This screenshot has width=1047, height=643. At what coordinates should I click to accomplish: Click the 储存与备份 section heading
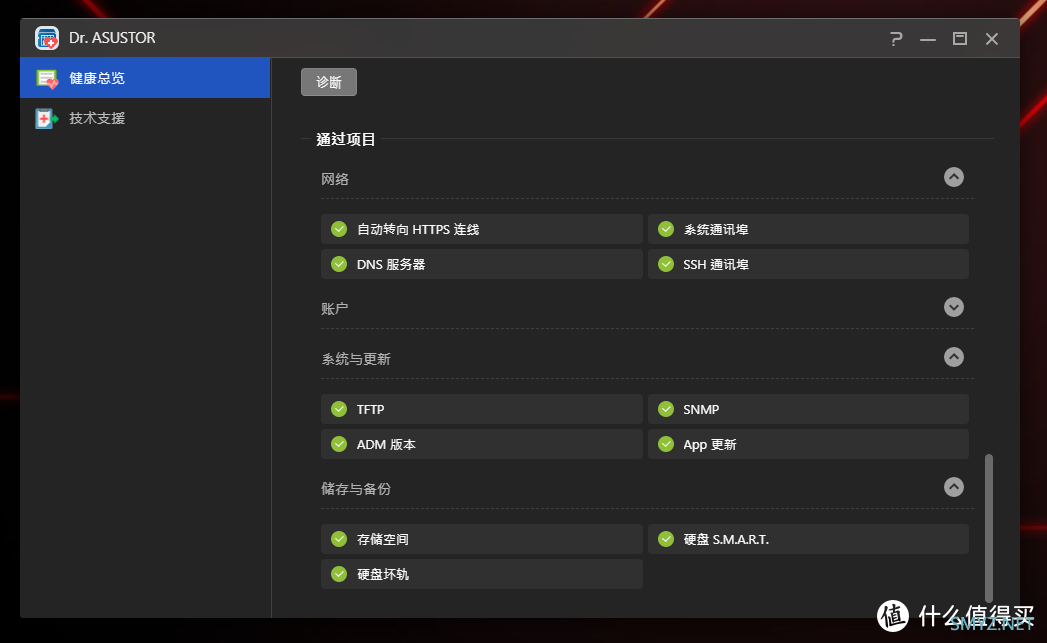coord(356,489)
